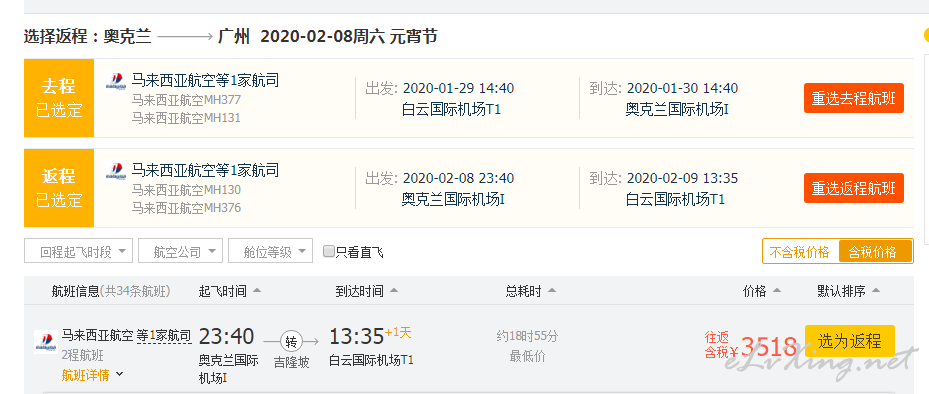929x394 pixels.
Task: Click 重选返程航班 button
Action: [x=854, y=188]
